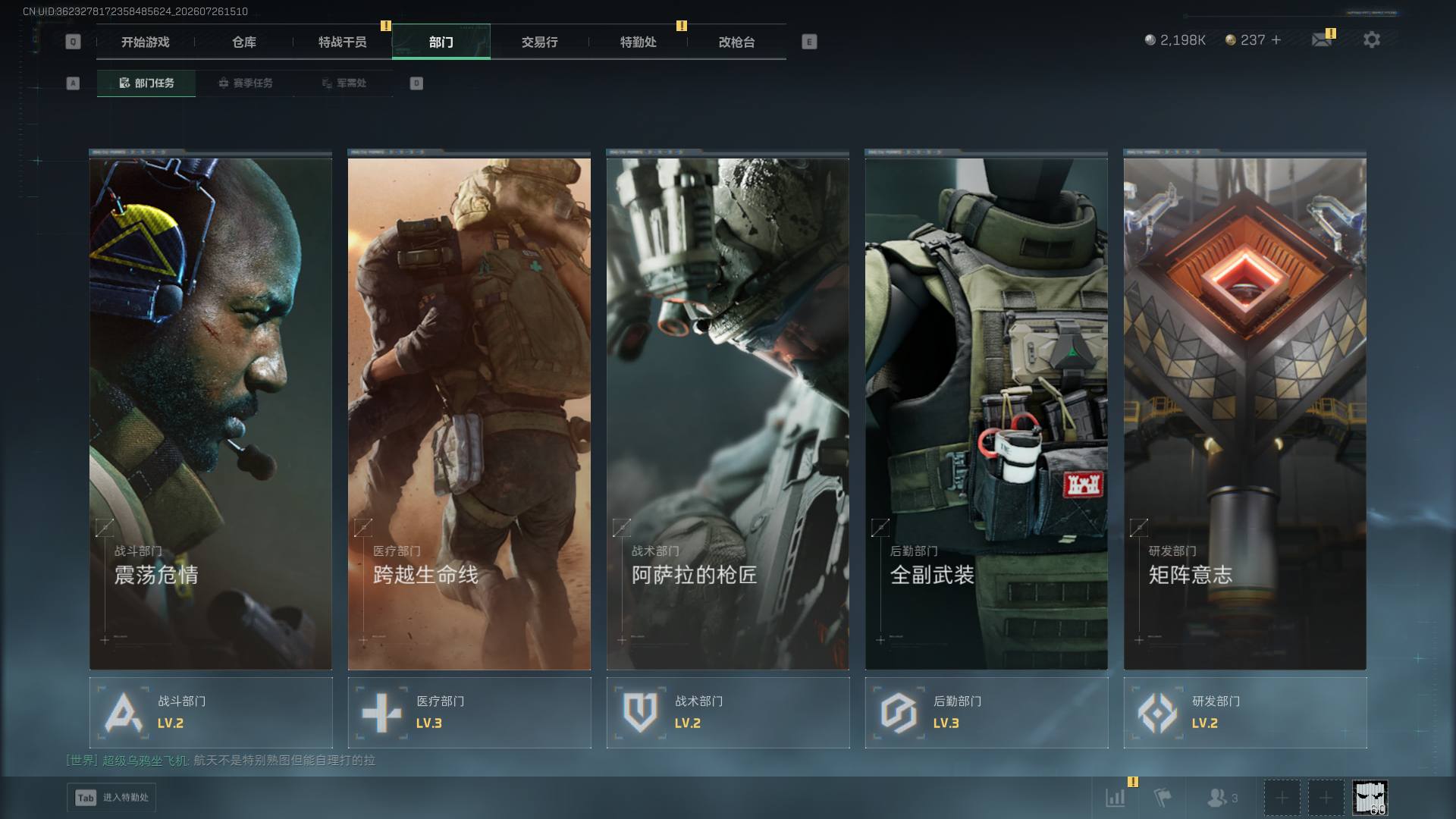Switch to the 改枪台 tab
The height and width of the screenshot is (819, 1456).
coord(737,42)
